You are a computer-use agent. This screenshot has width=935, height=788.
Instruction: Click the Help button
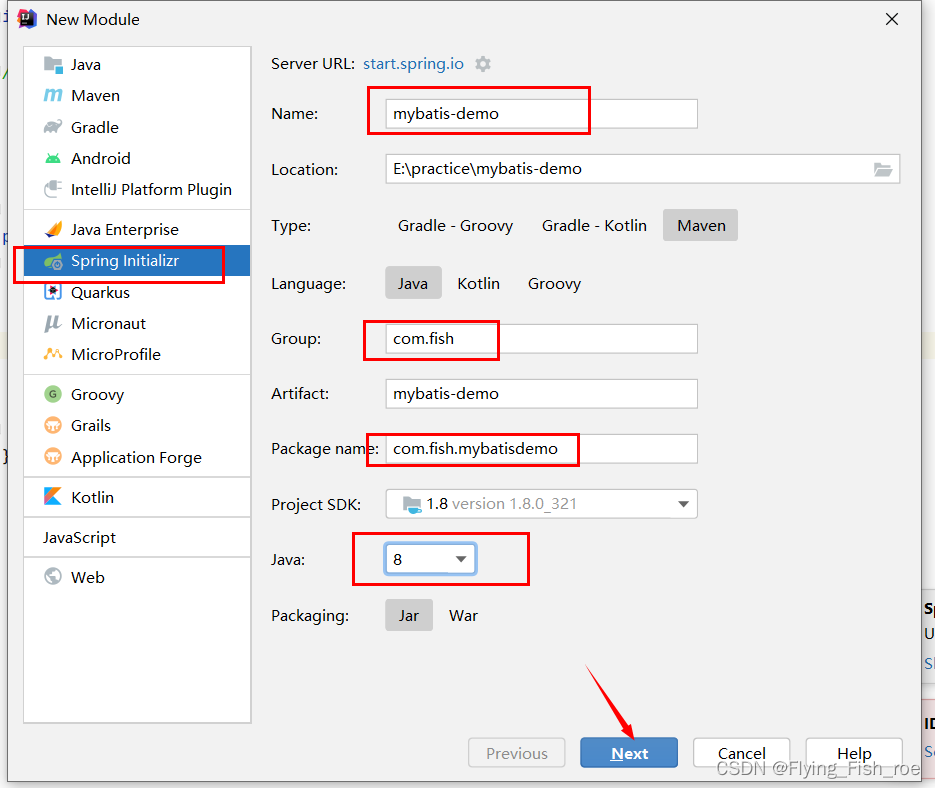[x=854, y=753]
